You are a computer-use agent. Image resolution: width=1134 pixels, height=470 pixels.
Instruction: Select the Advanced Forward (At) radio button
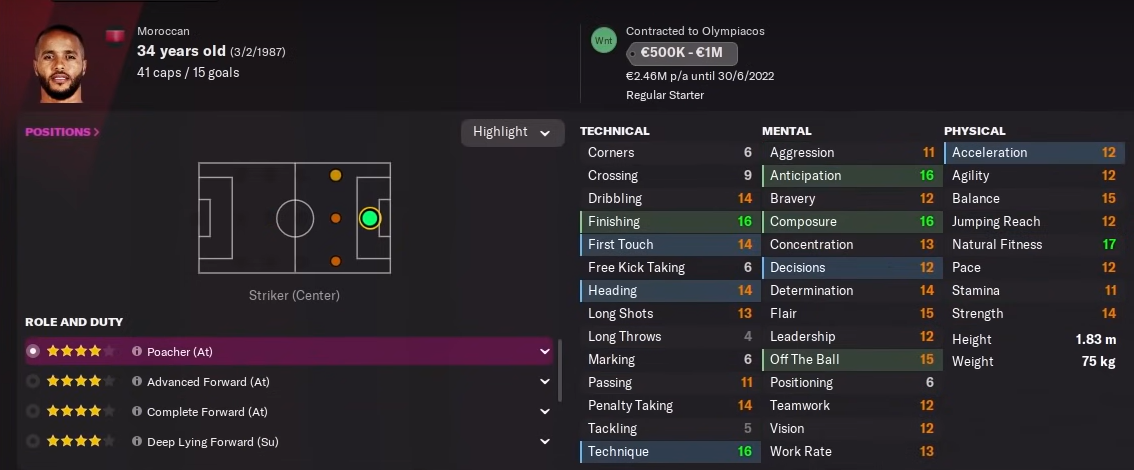pyautogui.click(x=34, y=382)
